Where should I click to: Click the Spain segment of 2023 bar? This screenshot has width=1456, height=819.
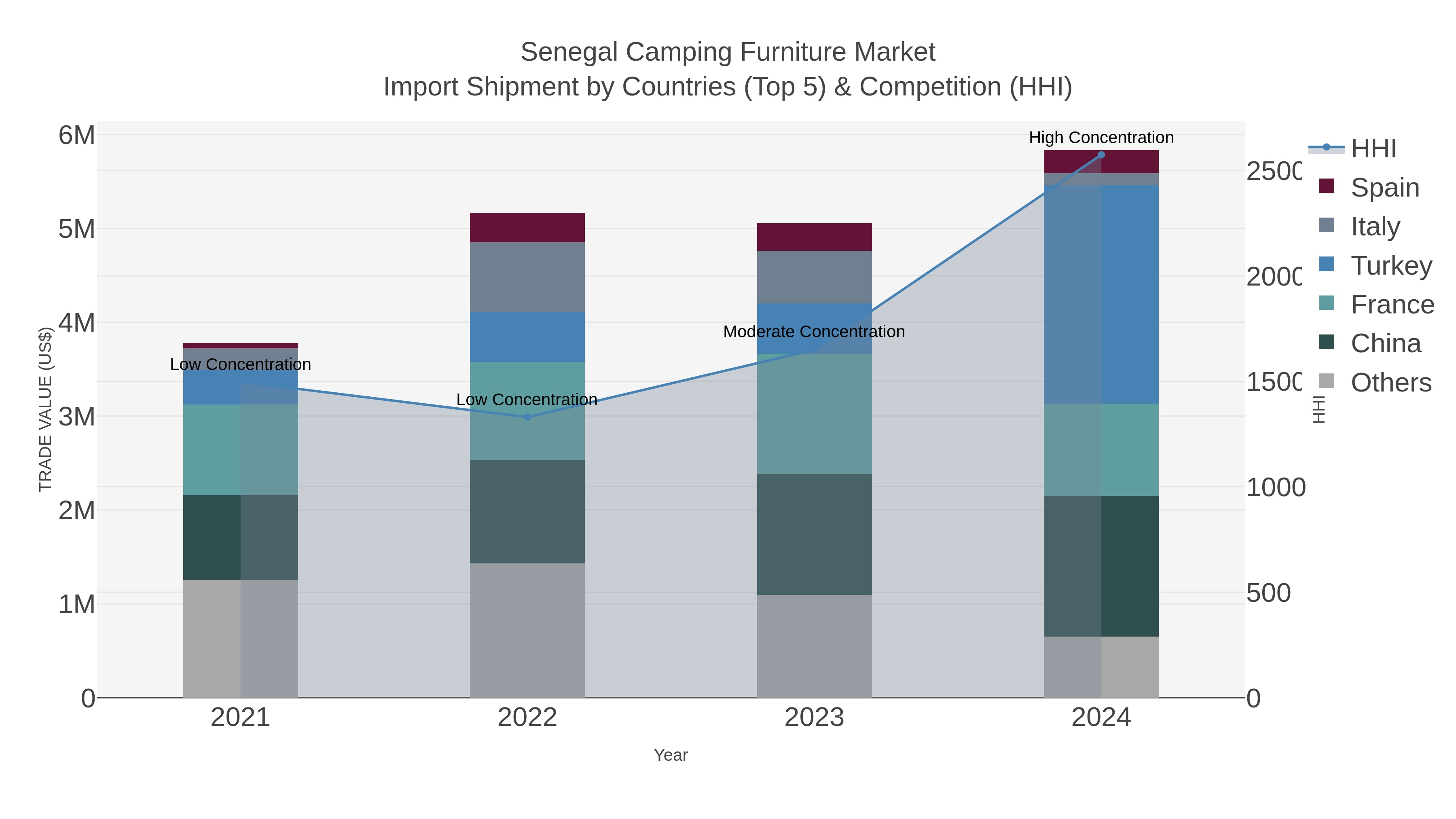tap(814, 237)
